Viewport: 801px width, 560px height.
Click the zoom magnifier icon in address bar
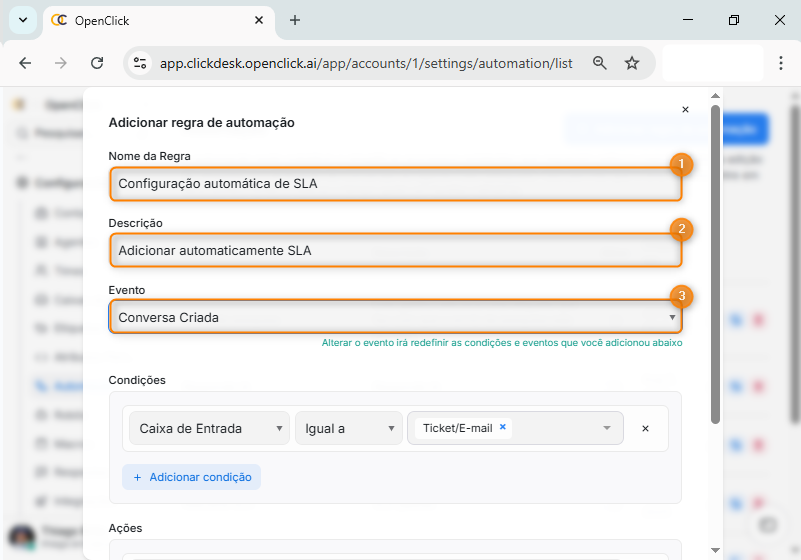600,63
